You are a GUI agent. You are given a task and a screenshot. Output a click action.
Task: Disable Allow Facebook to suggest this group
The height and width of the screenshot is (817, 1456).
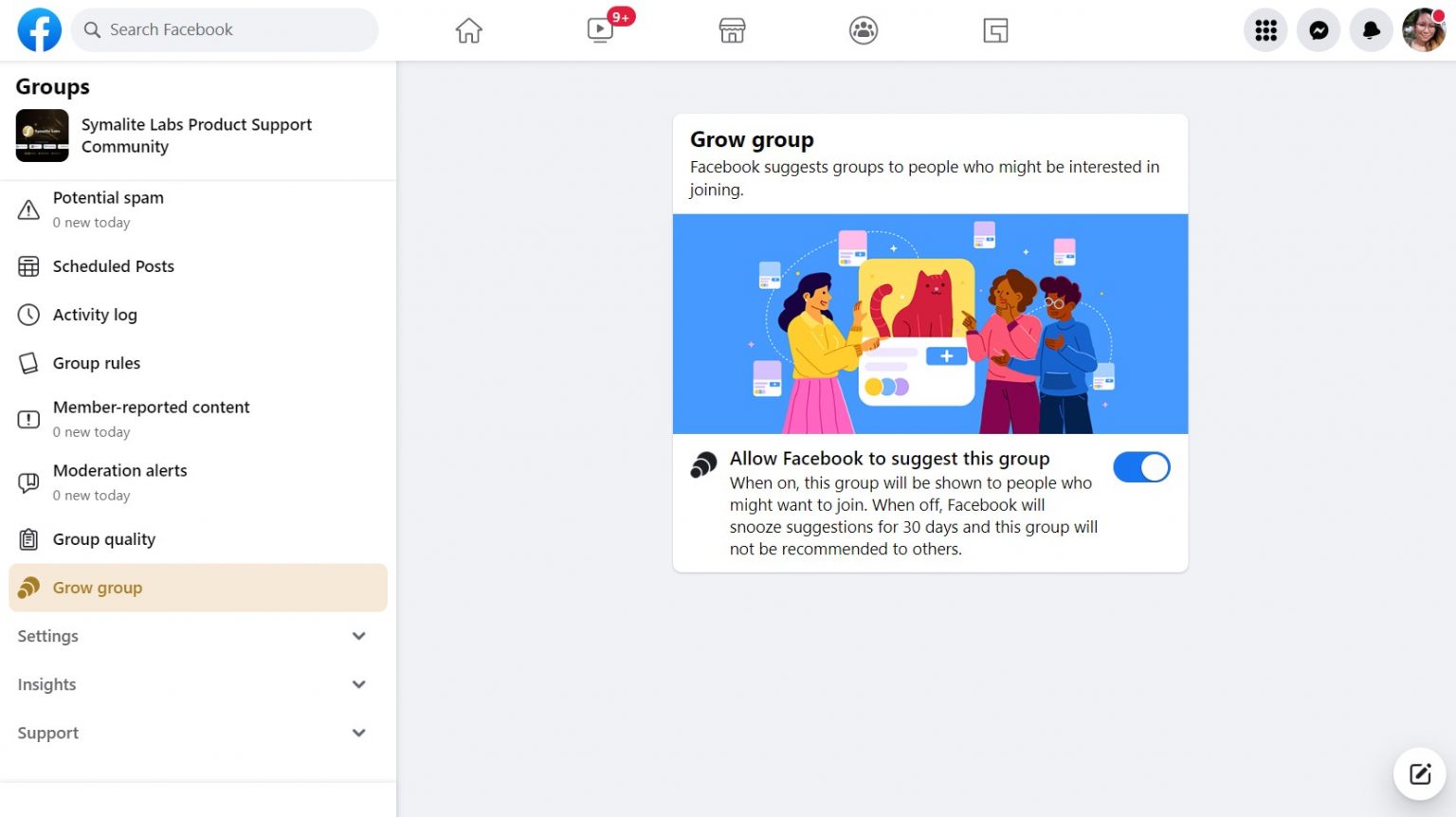tap(1141, 467)
